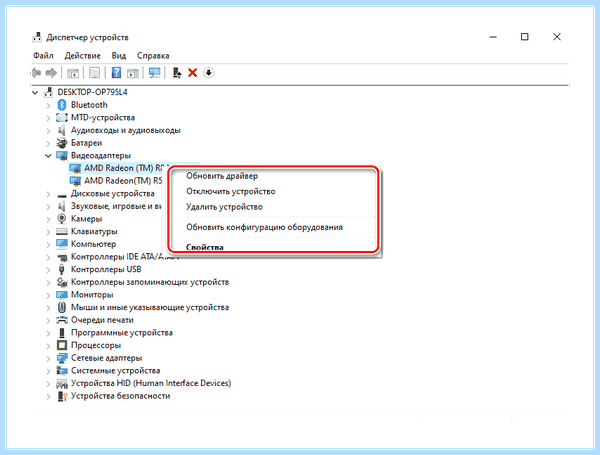
Task: Click the disable device down-arrow icon
Action: [x=209, y=72]
